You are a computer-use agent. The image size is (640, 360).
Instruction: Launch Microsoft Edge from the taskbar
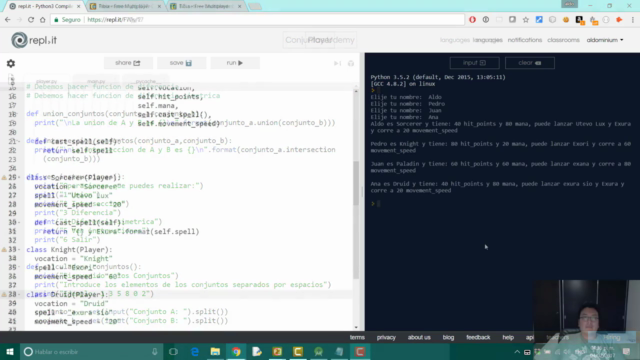(x=195, y=352)
